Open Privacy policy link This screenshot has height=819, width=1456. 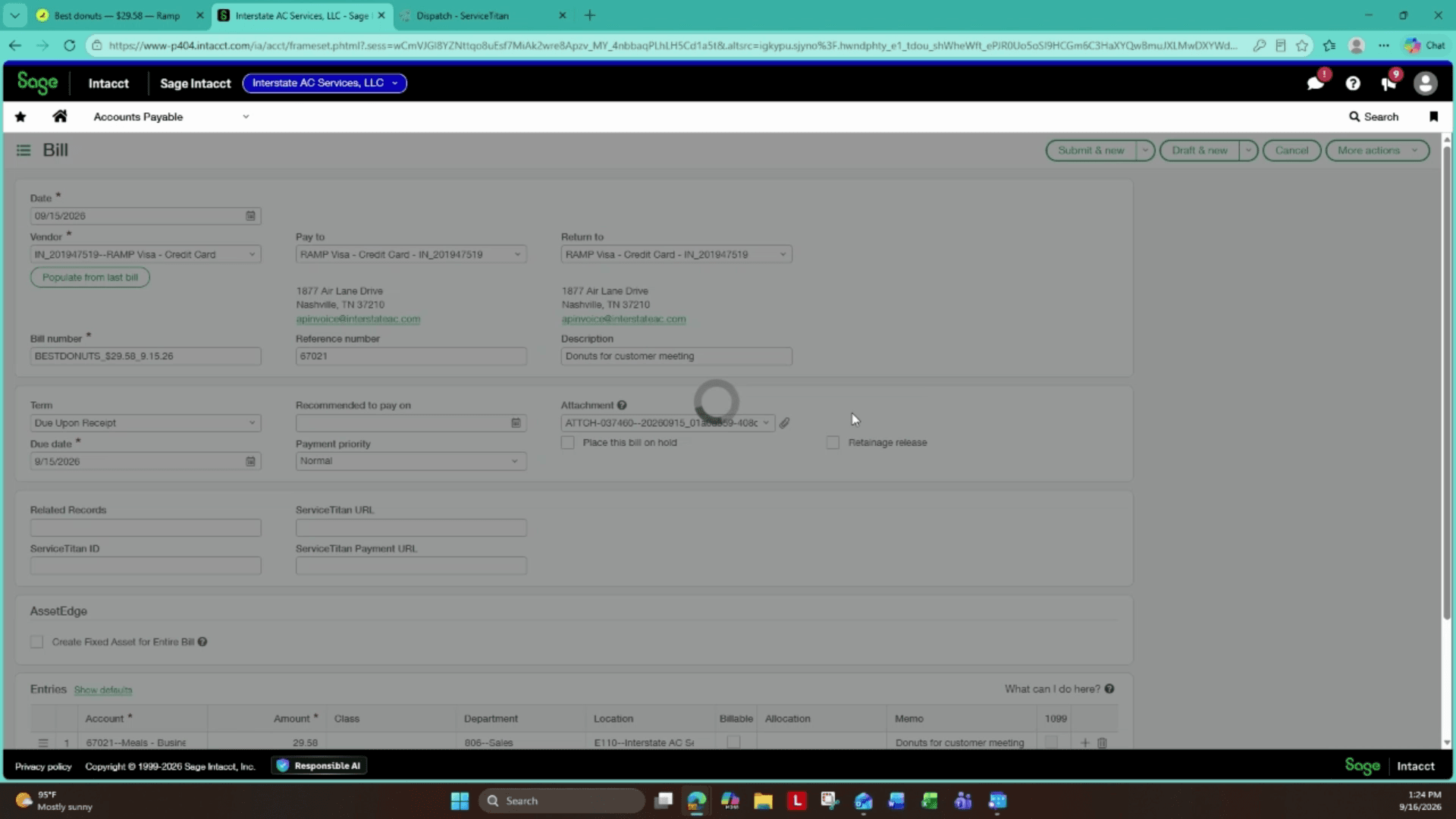(x=43, y=767)
